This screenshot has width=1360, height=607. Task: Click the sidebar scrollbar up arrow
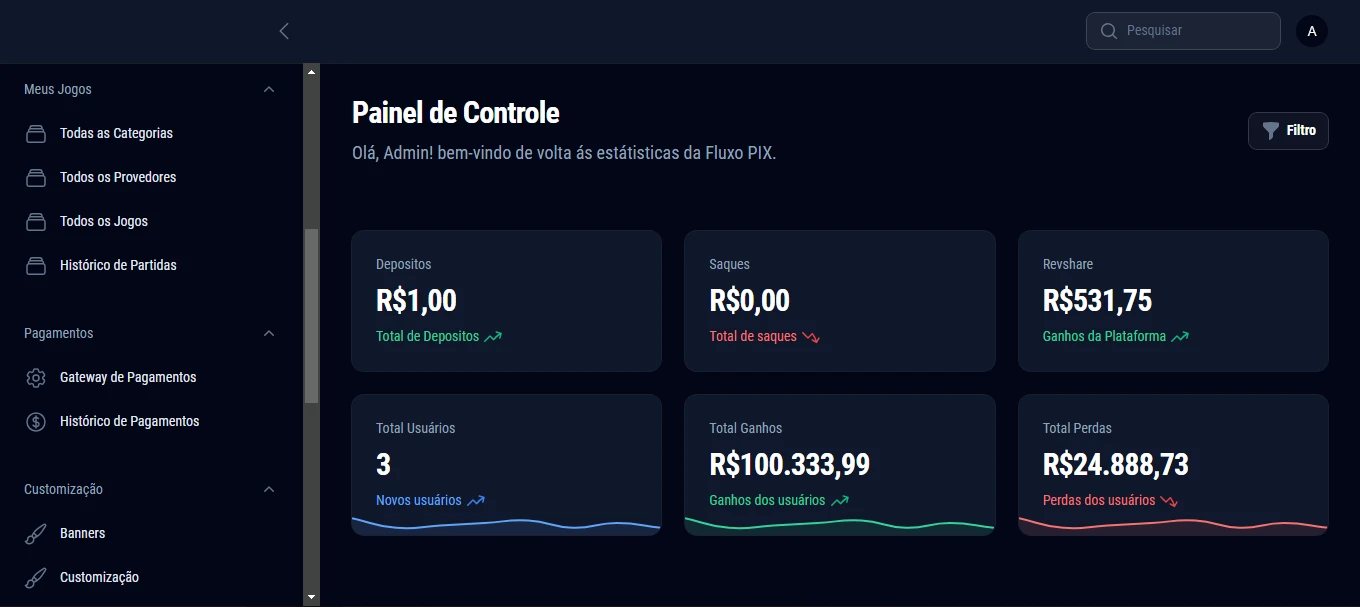point(311,72)
